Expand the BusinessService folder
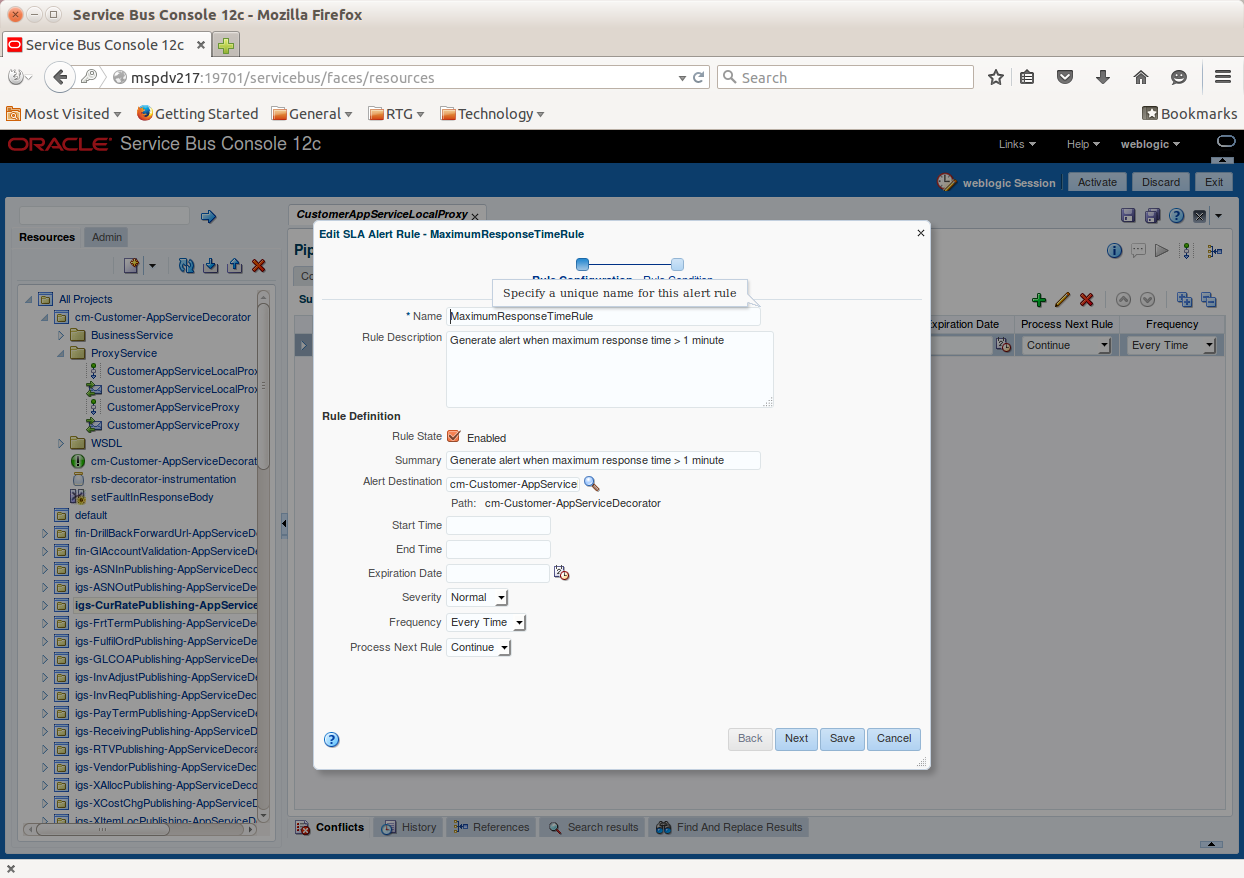Viewport: 1244px width, 878px height. [x=61, y=335]
